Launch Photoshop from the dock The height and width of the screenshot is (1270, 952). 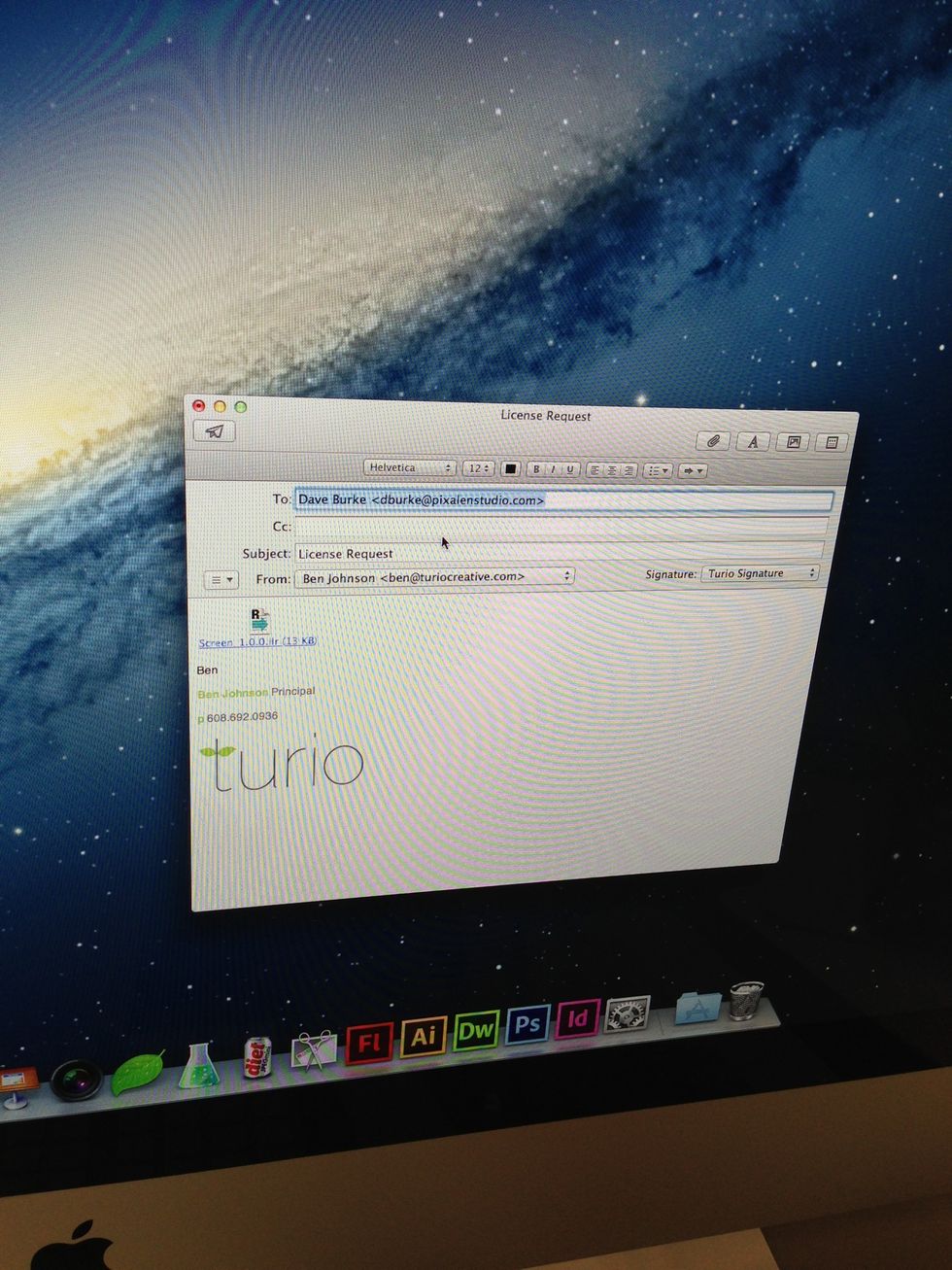[x=527, y=1024]
